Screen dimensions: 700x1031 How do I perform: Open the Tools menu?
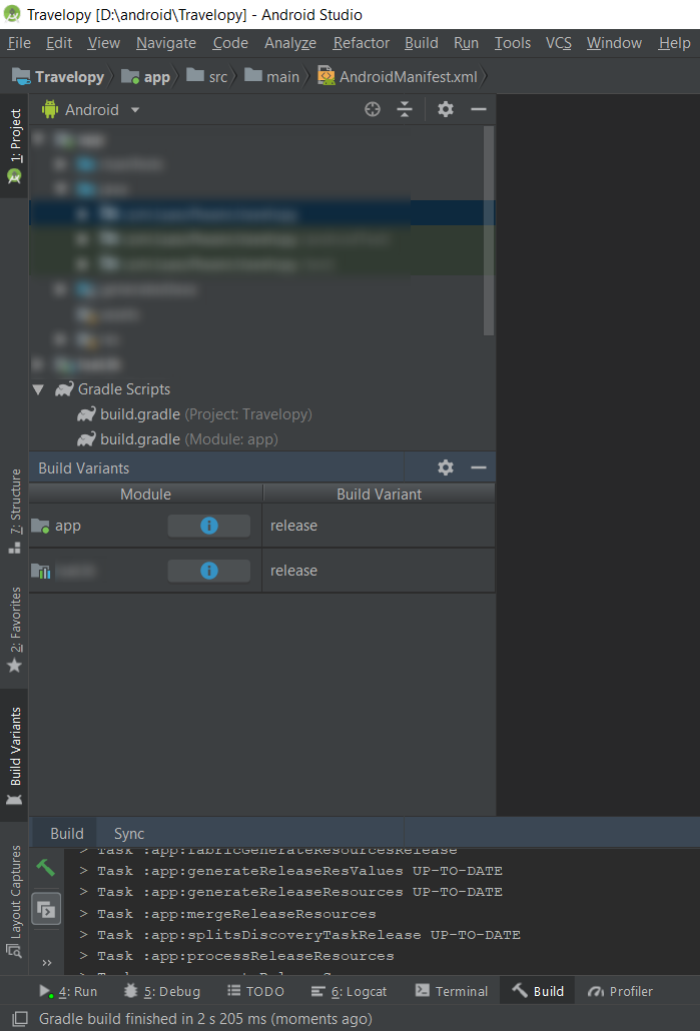tap(512, 43)
